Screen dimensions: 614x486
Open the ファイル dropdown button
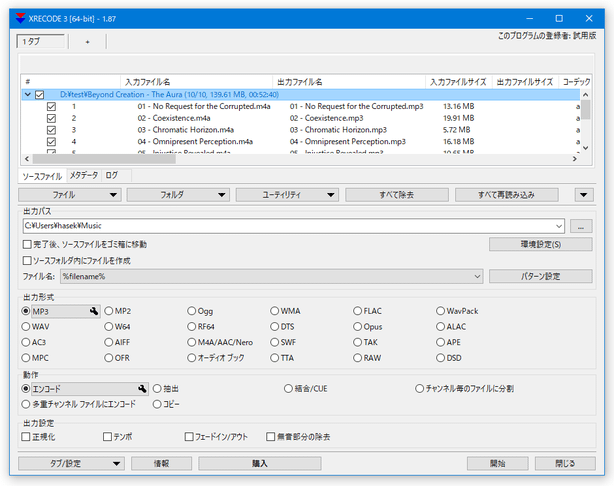(70, 195)
